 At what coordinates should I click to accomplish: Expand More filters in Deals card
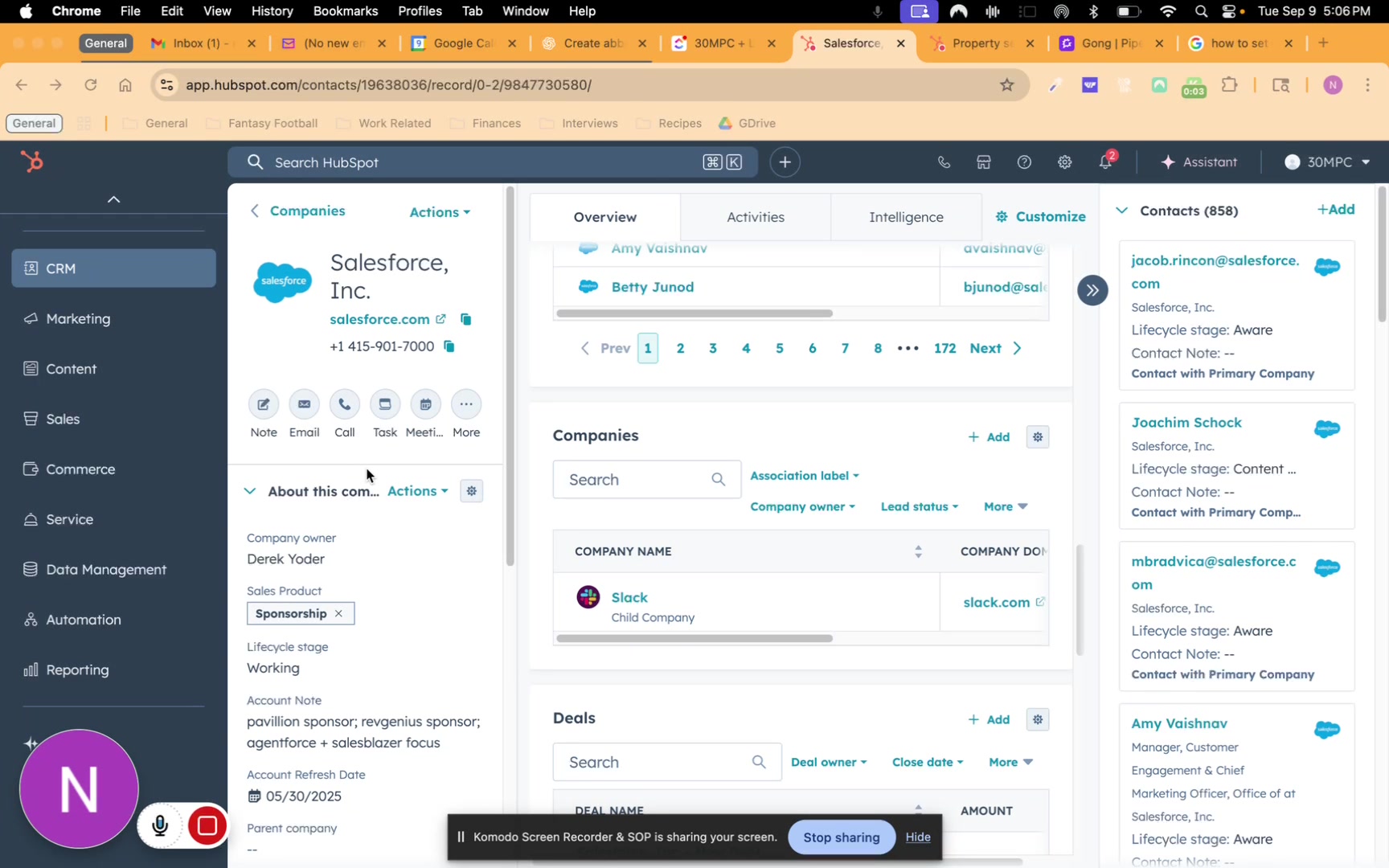(1010, 763)
